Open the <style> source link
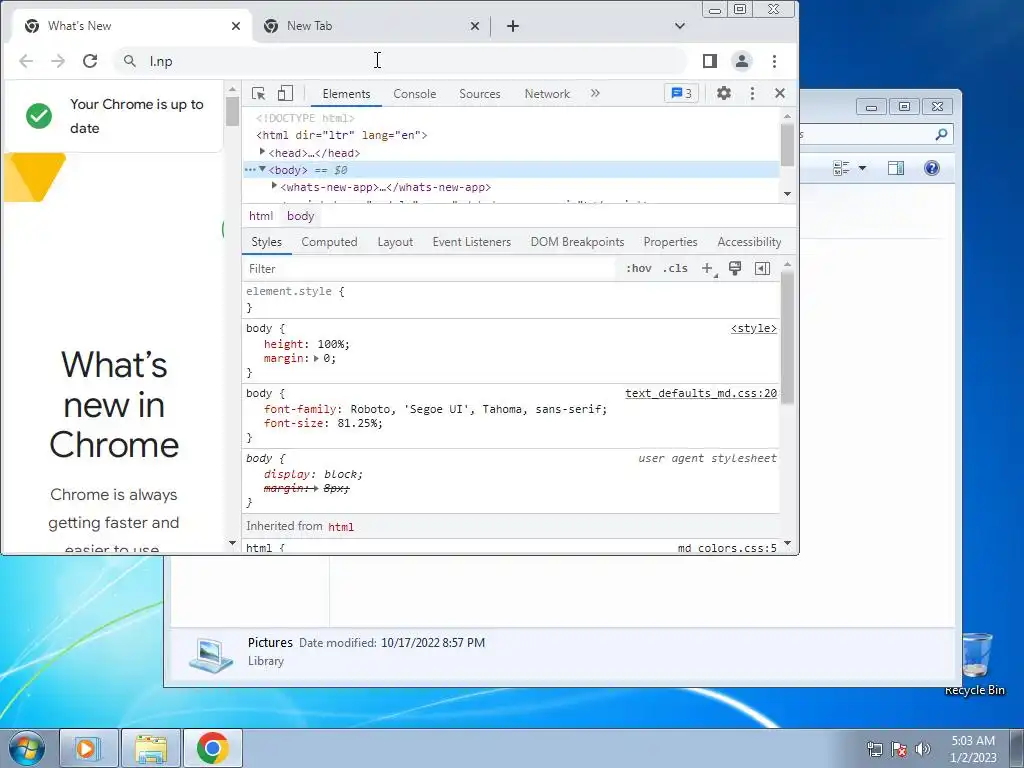This screenshot has height=768, width=1024. click(754, 328)
